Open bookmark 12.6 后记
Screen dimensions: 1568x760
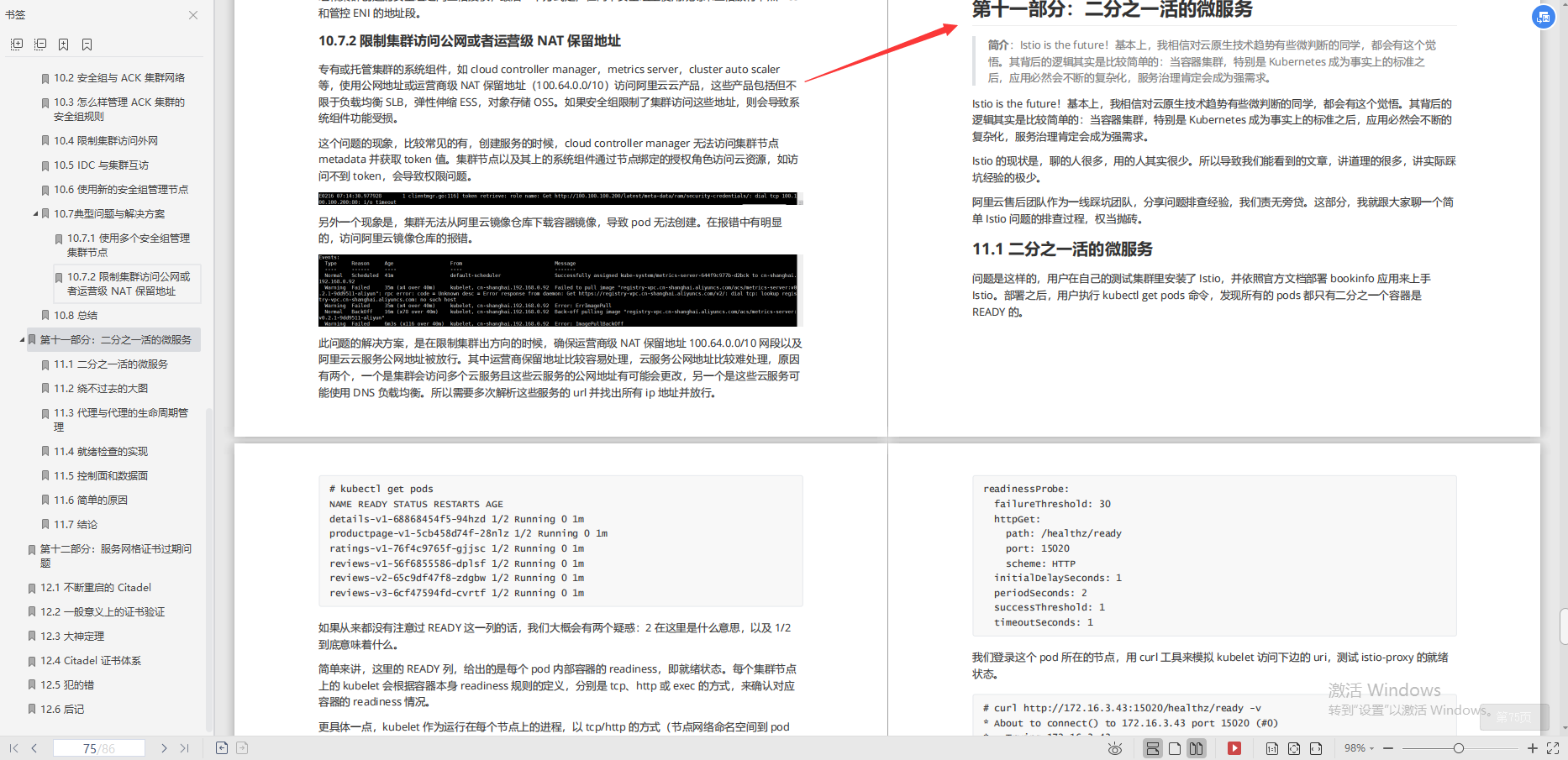62,710
